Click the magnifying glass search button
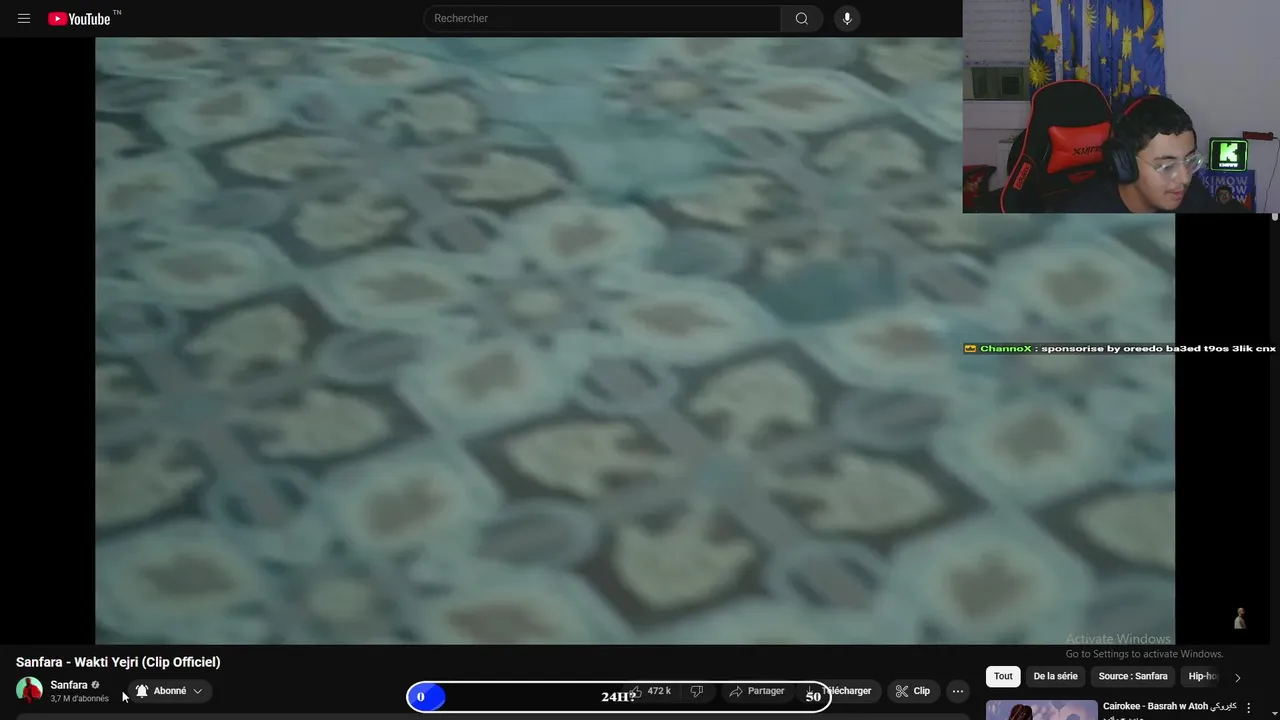This screenshot has height=720, width=1280. [x=802, y=18]
